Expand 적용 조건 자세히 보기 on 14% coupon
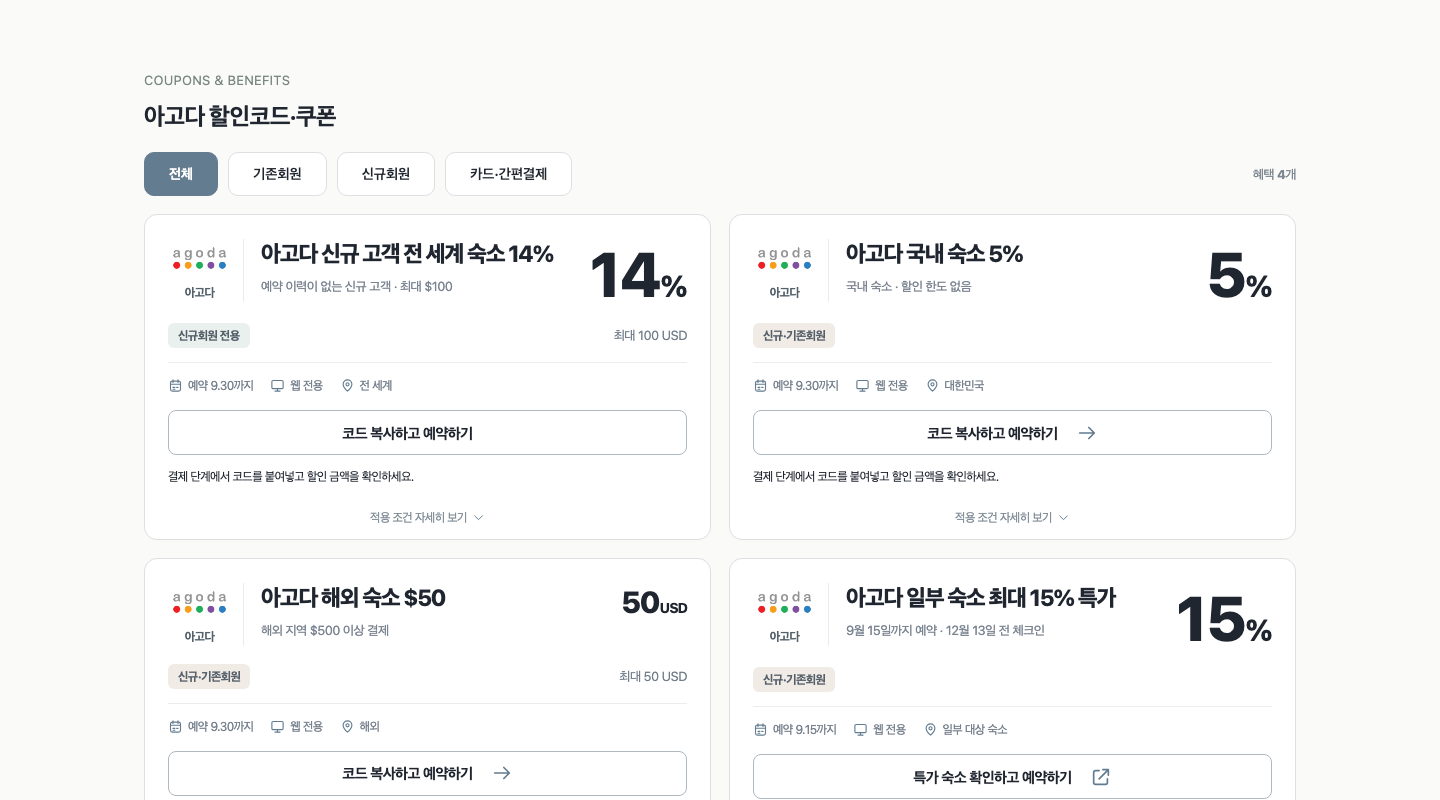1440x800 pixels. pyautogui.click(x=427, y=517)
